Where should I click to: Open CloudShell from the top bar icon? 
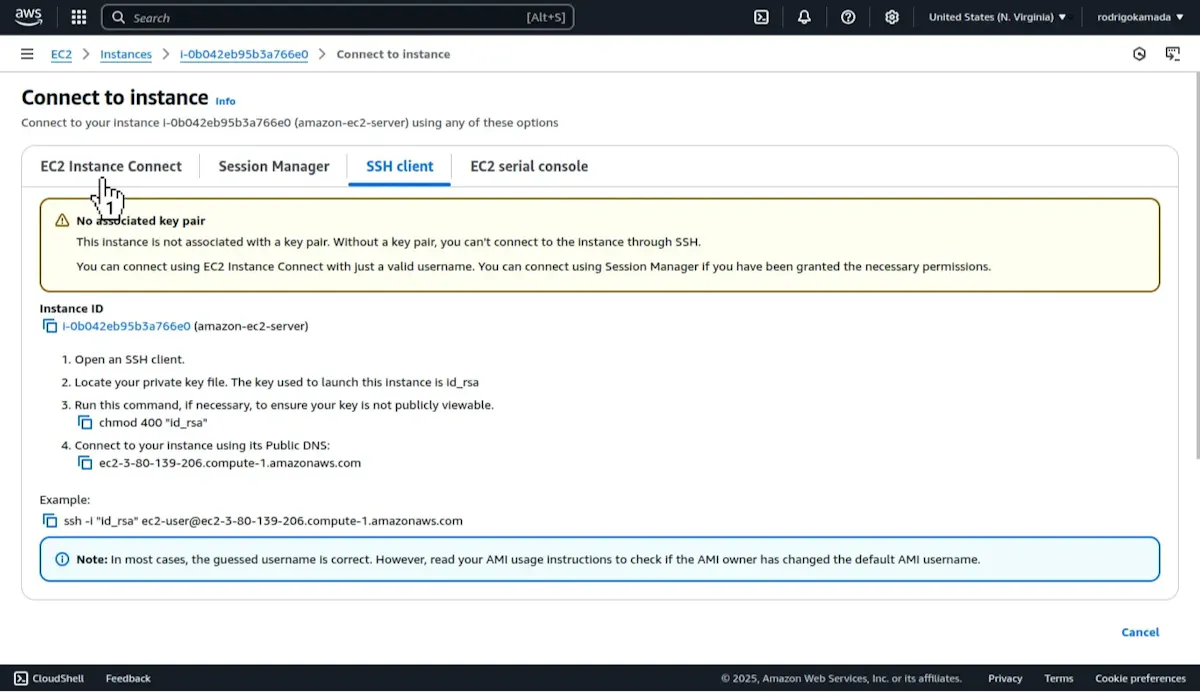[761, 17]
